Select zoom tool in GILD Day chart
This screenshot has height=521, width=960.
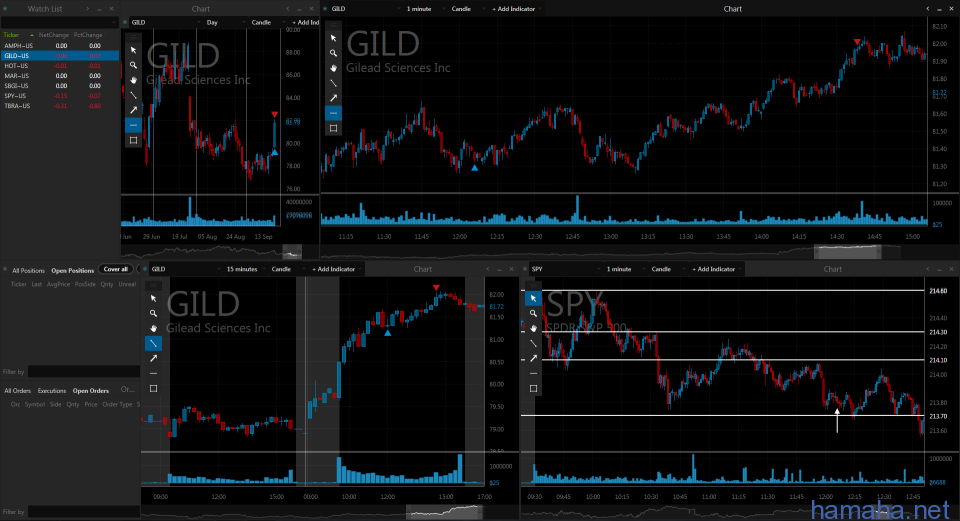[133, 65]
